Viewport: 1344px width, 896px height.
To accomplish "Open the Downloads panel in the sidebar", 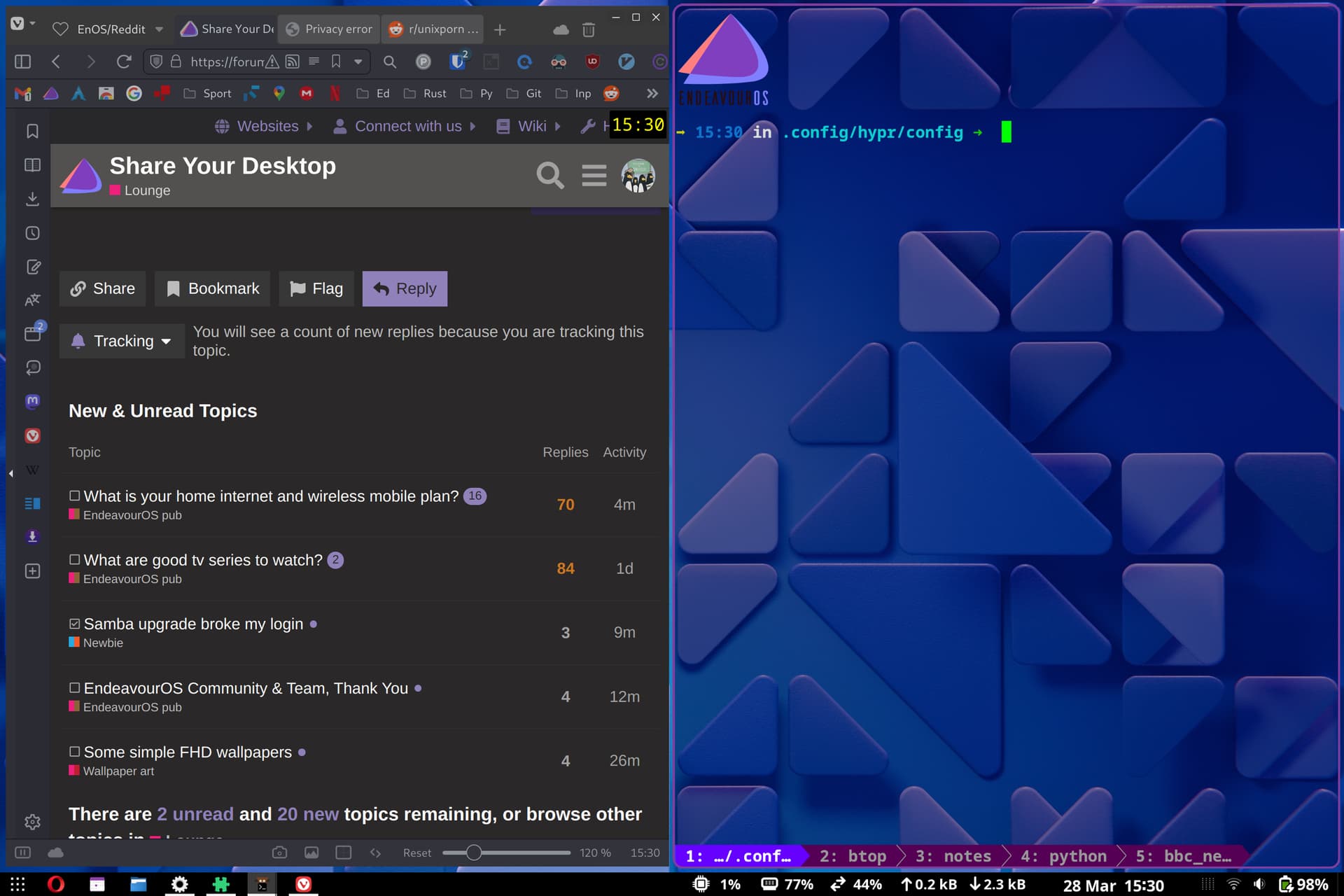I will (32, 199).
